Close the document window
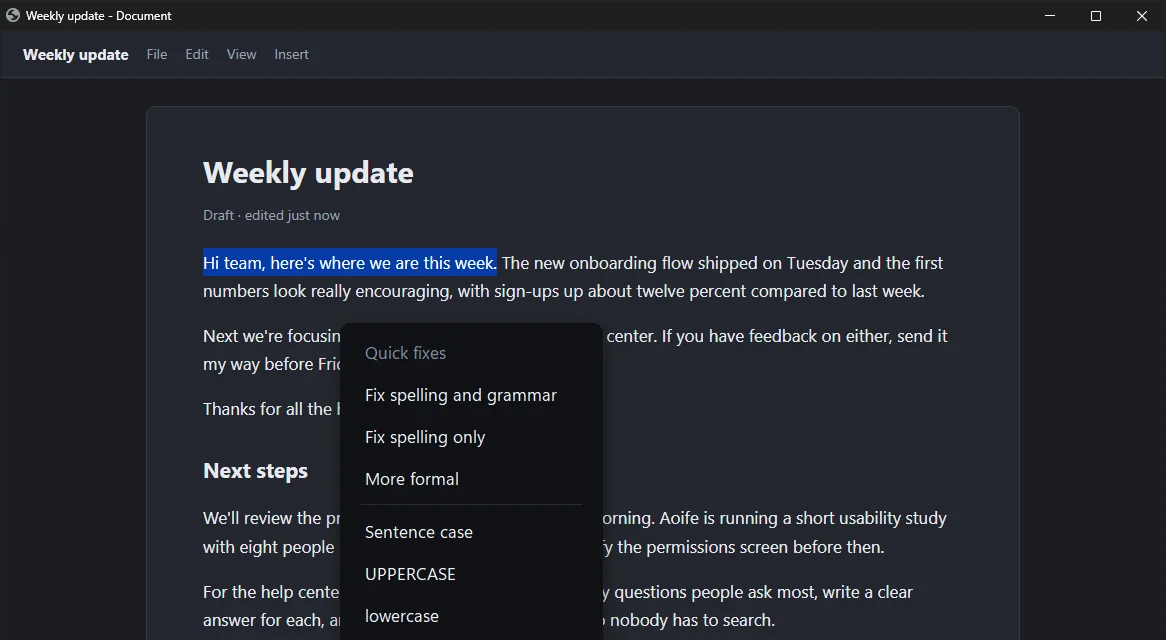 click(1141, 16)
